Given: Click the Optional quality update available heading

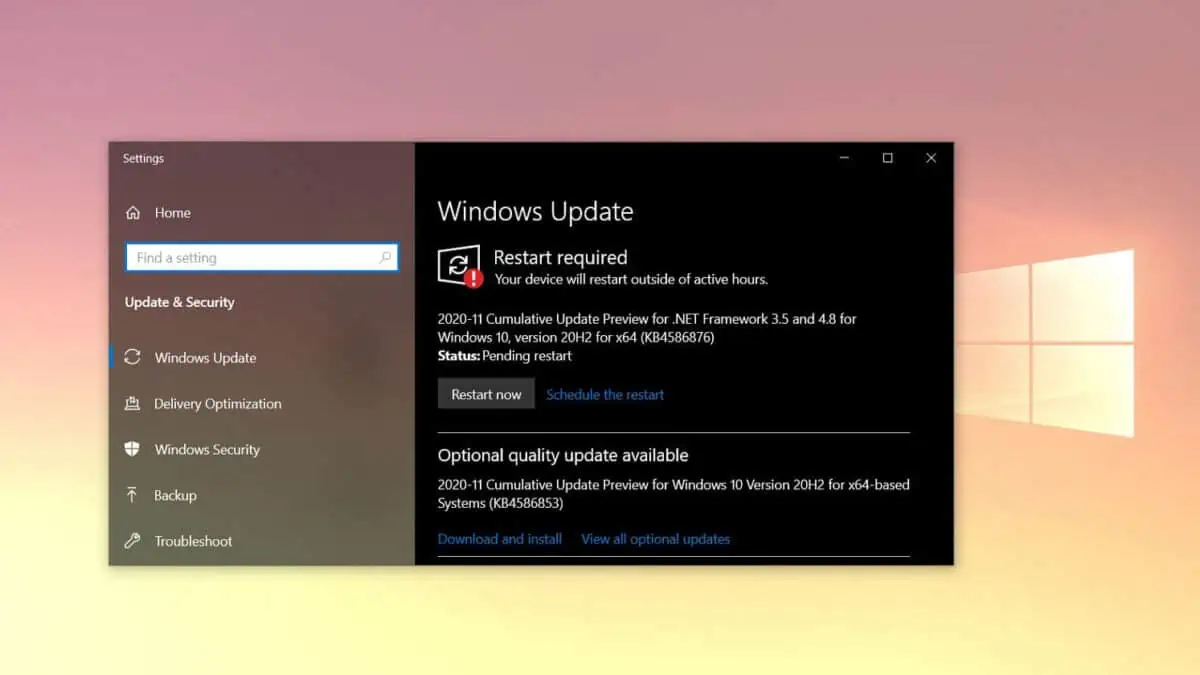Looking at the screenshot, I should pos(563,455).
